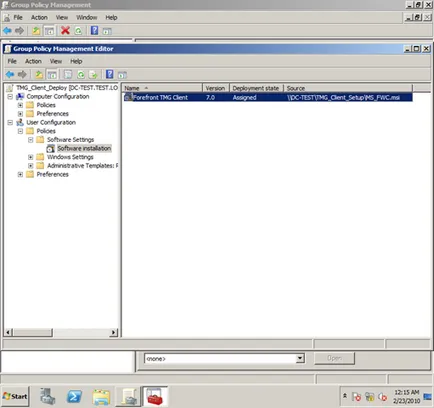Viewport: 434px width, 408px height.
Task: Click Refresh icon in Editor toolbar
Action: [81, 74]
